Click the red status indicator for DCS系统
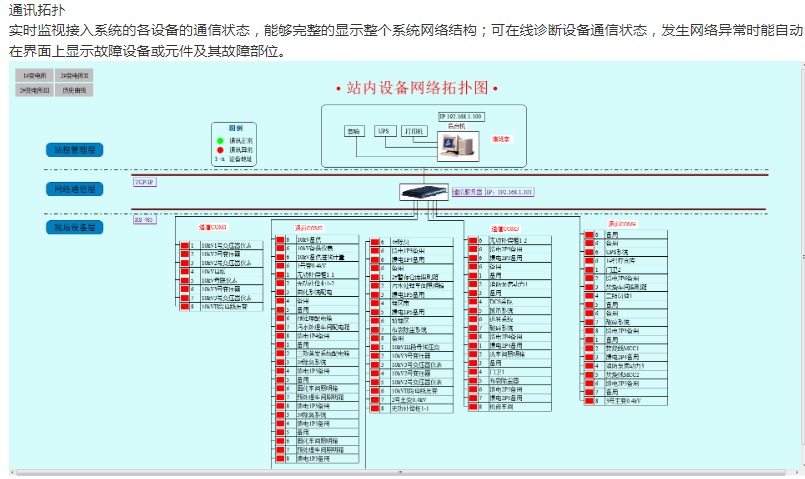This screenshot has width=805, height=479. (473, 301)
